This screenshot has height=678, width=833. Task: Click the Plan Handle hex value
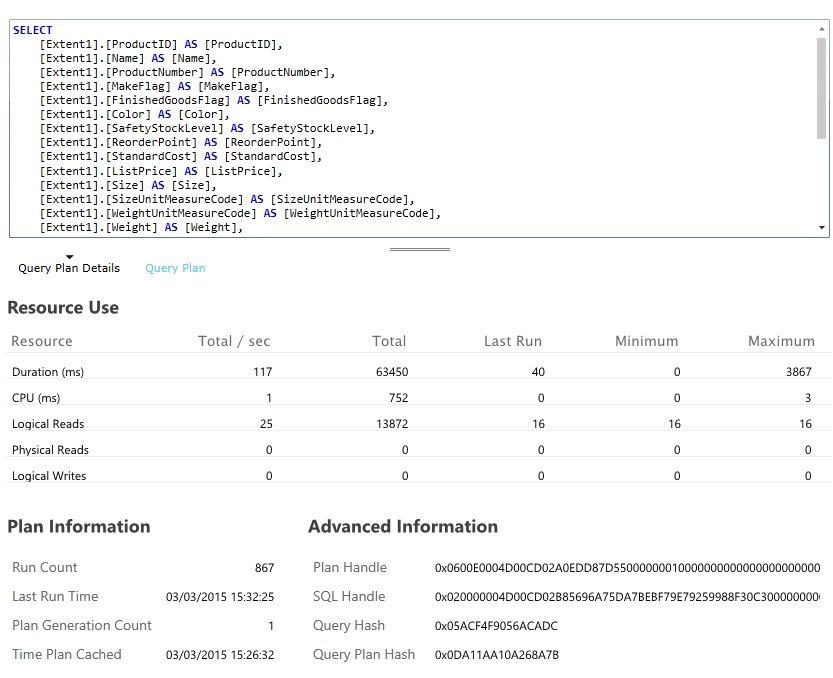point(626,568)
